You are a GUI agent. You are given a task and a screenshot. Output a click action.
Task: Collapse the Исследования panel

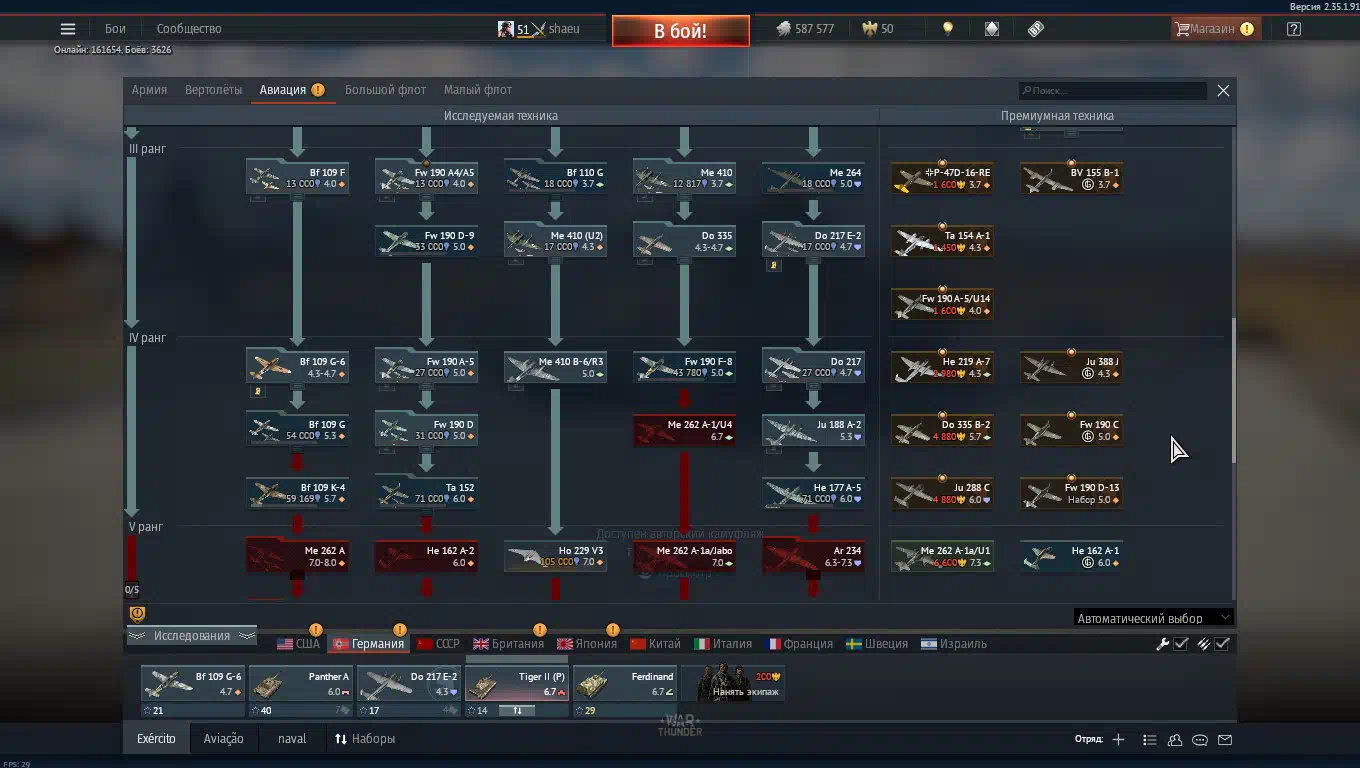point(191,636)
